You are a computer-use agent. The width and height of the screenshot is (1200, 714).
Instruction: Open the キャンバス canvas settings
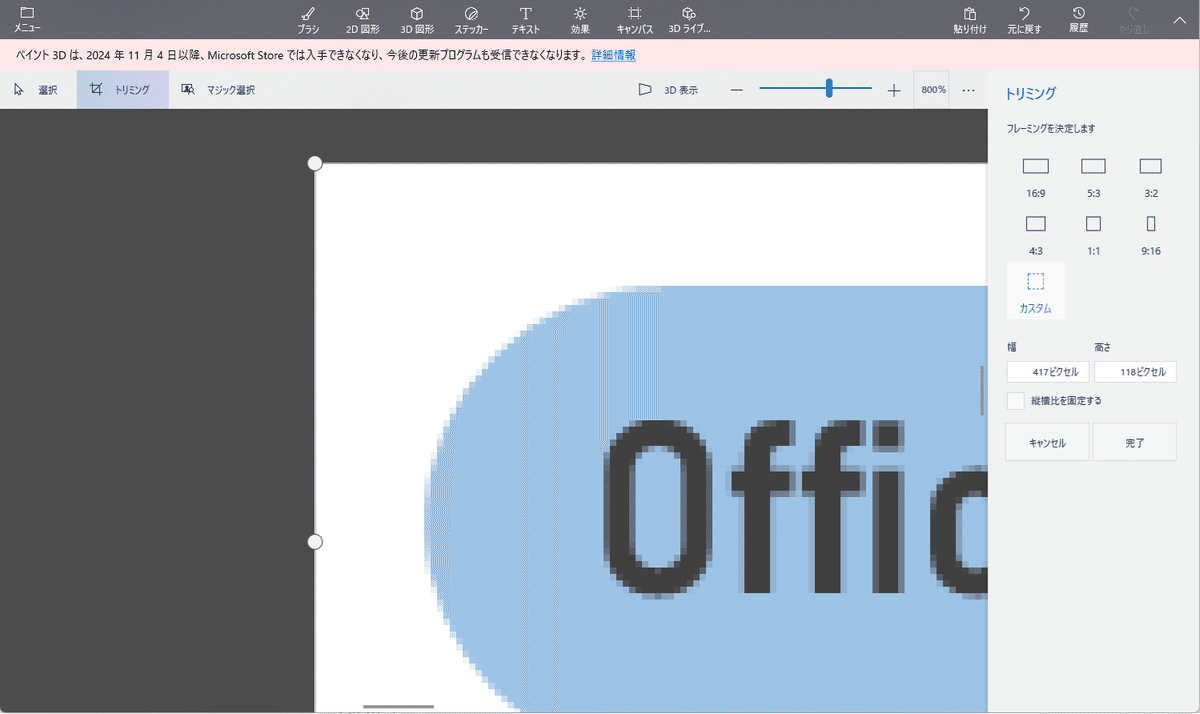pyautogui.click(x=634, y=19)
